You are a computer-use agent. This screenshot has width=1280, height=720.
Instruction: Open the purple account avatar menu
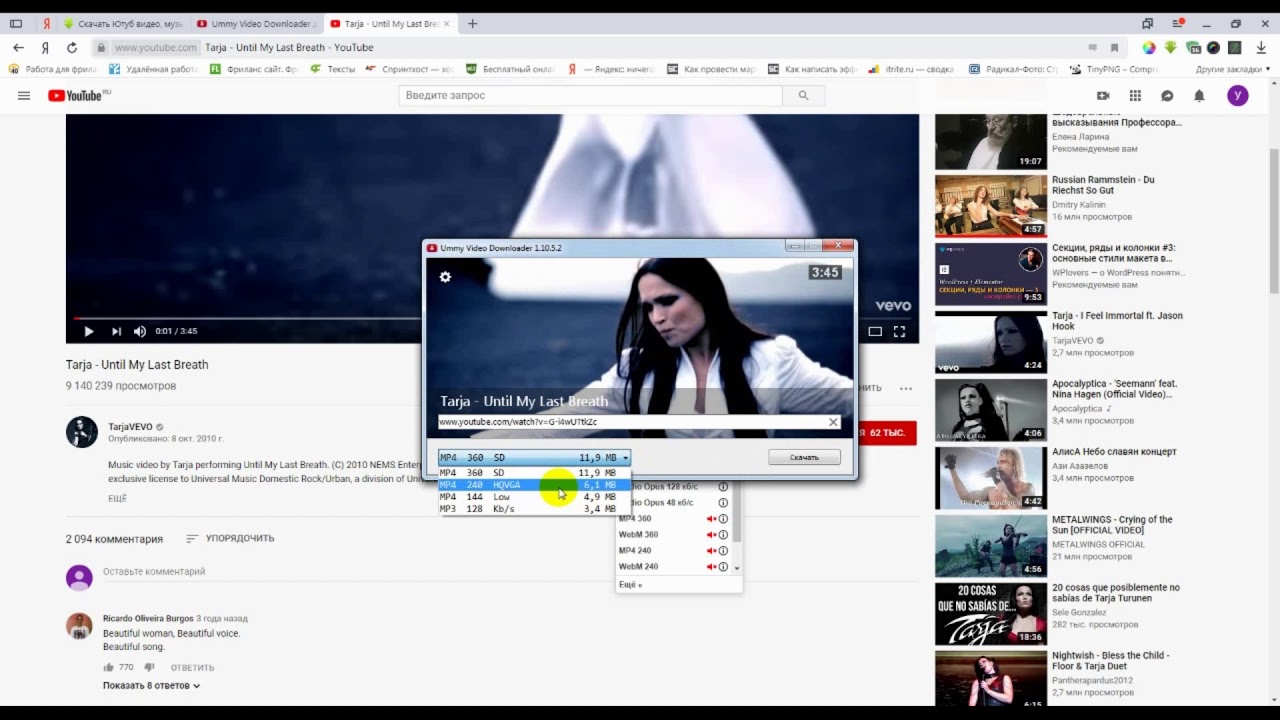click(x=1238, y=96)
